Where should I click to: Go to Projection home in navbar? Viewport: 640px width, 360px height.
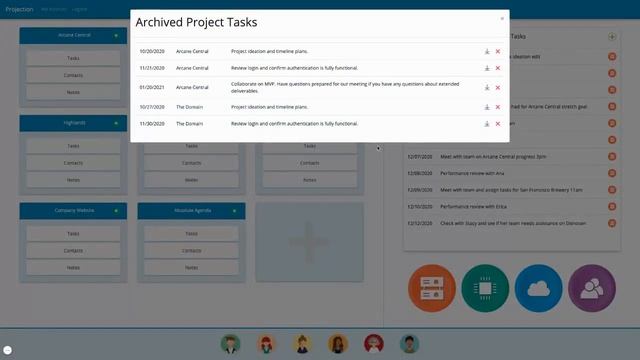click(x=19, y=9)
